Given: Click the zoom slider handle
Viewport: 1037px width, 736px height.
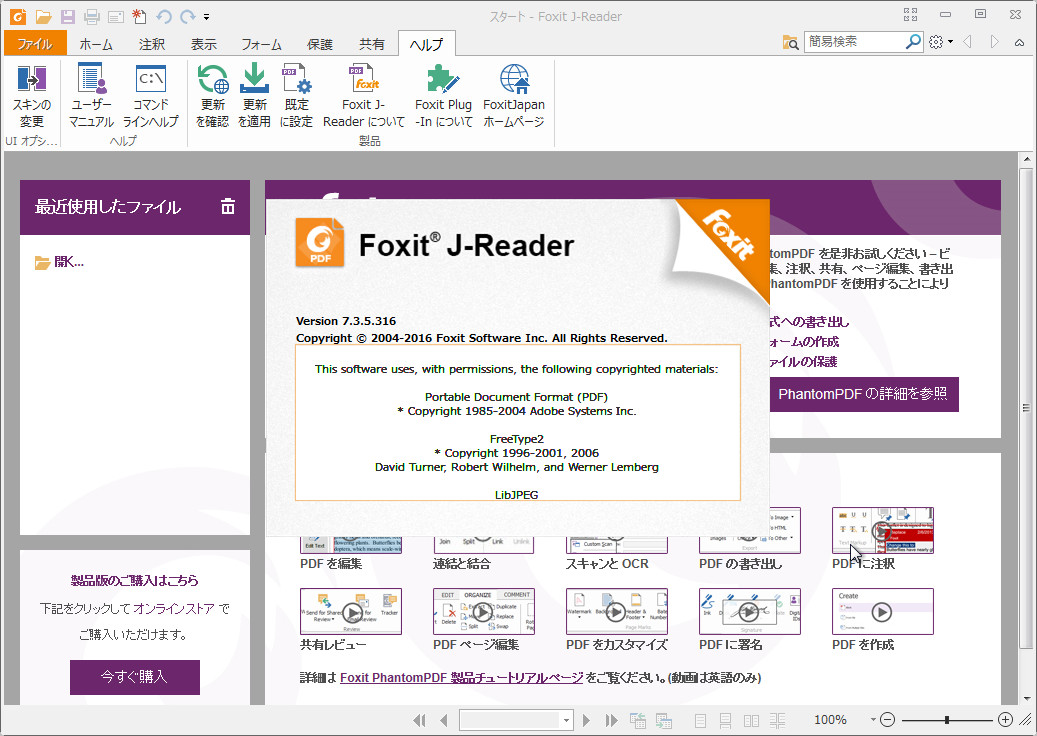Looking at the screenshot, I should click(x=947, y=719).
